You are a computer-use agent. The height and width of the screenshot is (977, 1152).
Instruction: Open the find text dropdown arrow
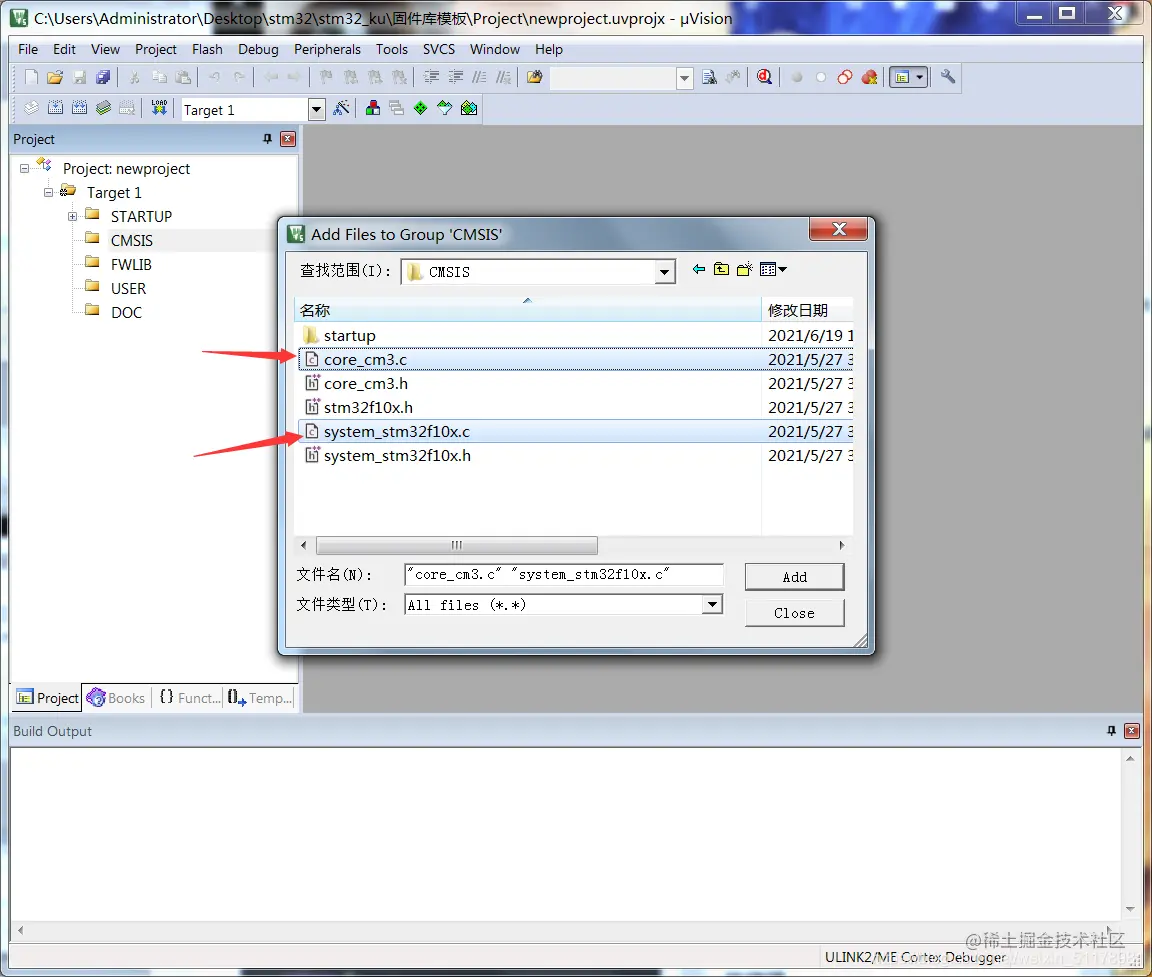[684, 78]
